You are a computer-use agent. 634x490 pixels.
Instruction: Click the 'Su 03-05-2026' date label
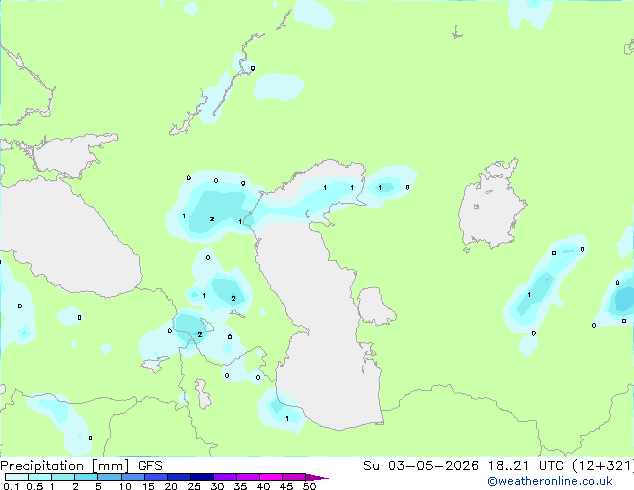[421, 466]
